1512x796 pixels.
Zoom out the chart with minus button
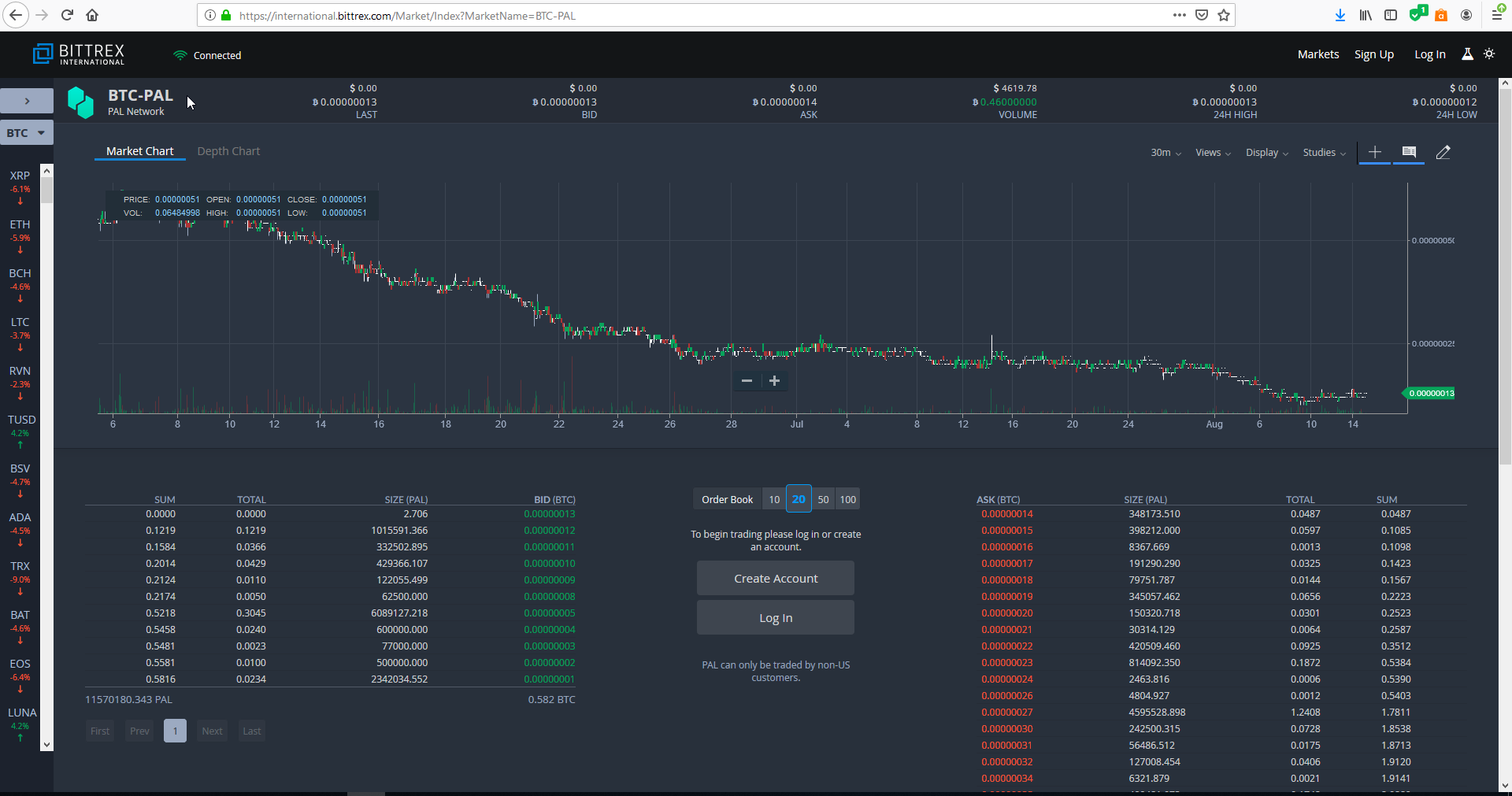(747, 381)
